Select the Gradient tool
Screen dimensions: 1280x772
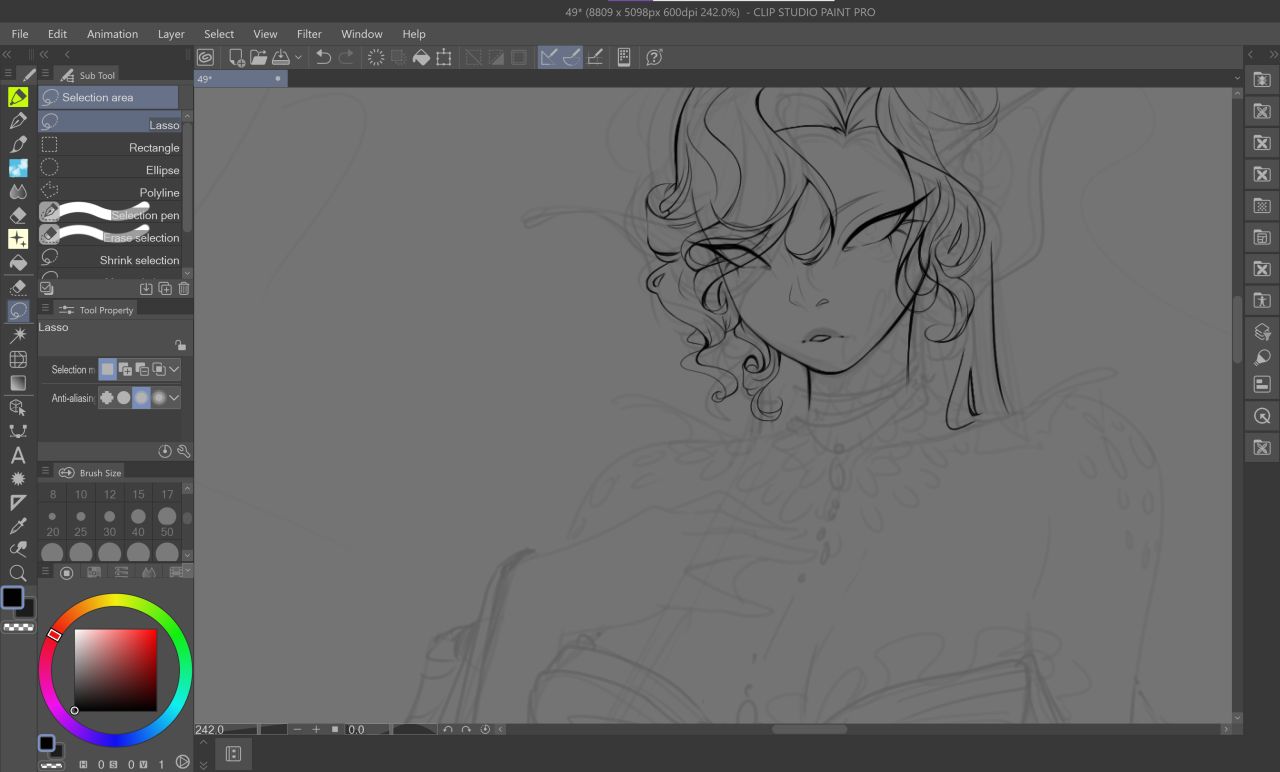tap(18, 383)
